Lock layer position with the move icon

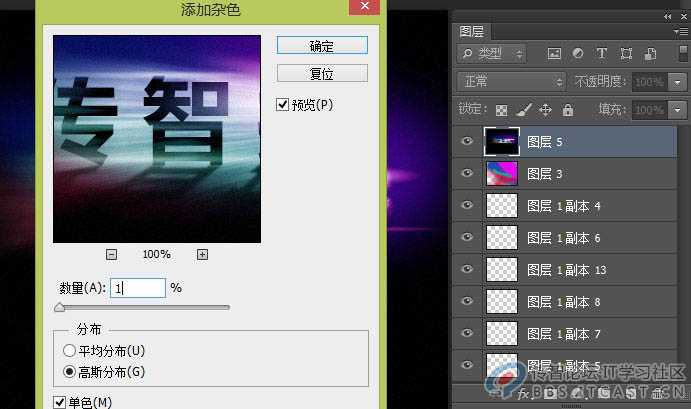click(545, 109)
